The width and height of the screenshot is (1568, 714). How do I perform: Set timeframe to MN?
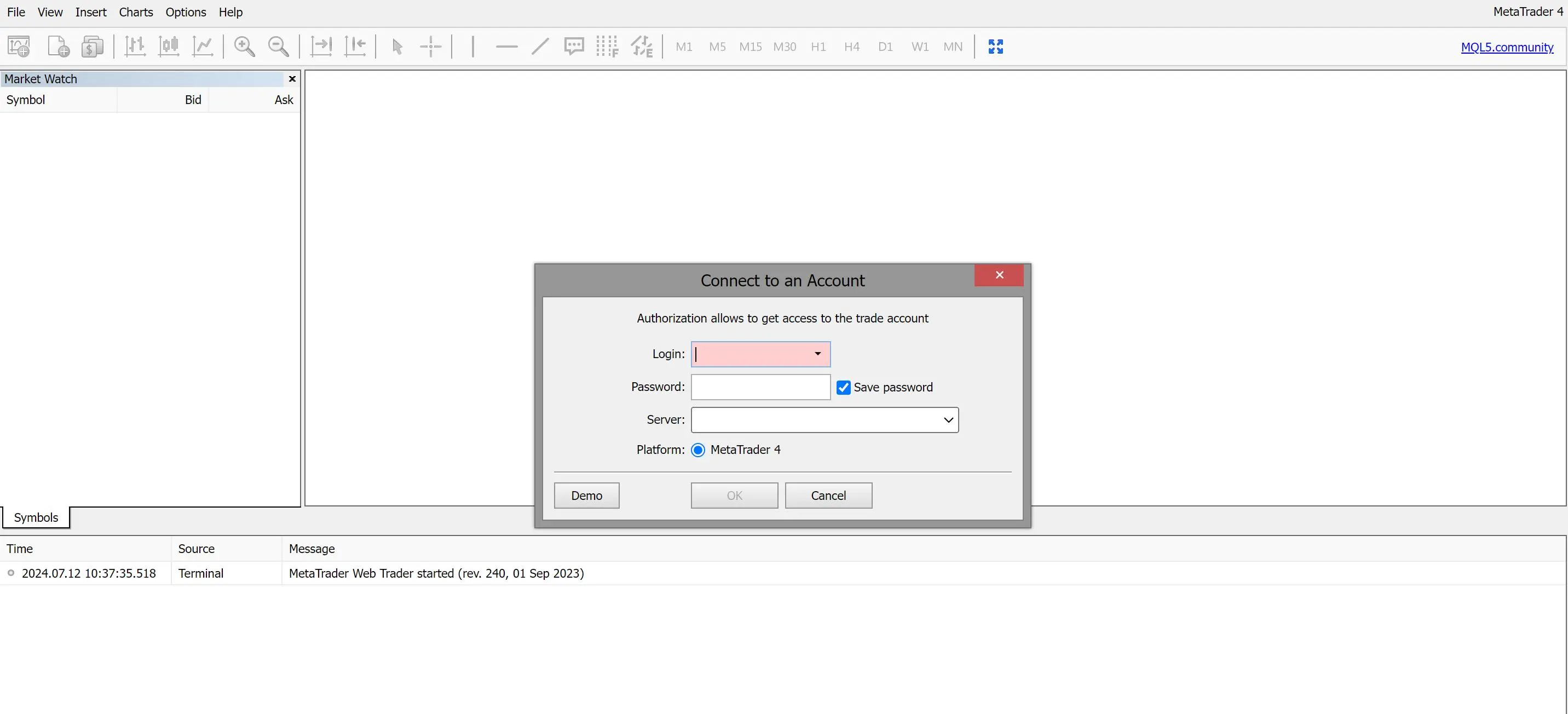pyautogui.click(x=953, y=47)
